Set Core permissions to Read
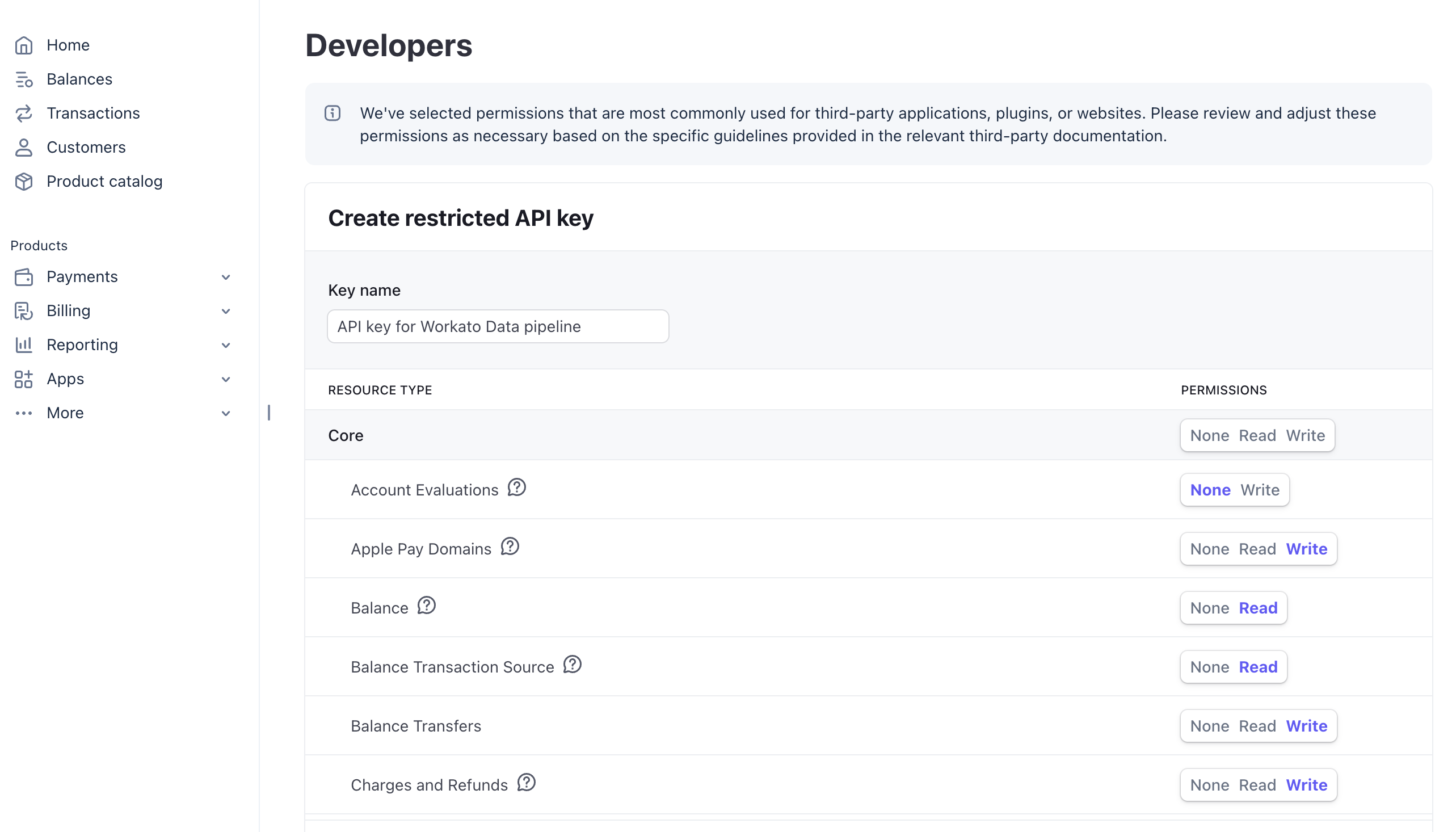The height and width of the screenshot is (832, 1456). (x=1257, y=435)
